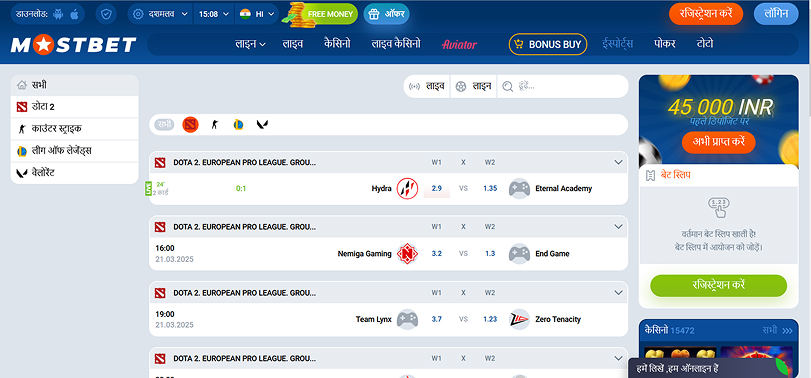Click the Dota 2 icon in Team Lynx league header
The image size is (811, 378).
coord(160,293)
